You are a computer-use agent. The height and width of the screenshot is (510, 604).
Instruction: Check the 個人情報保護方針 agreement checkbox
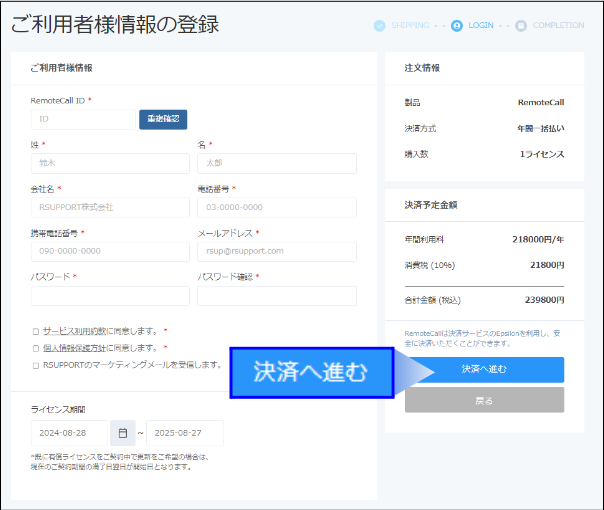(36, 348)
